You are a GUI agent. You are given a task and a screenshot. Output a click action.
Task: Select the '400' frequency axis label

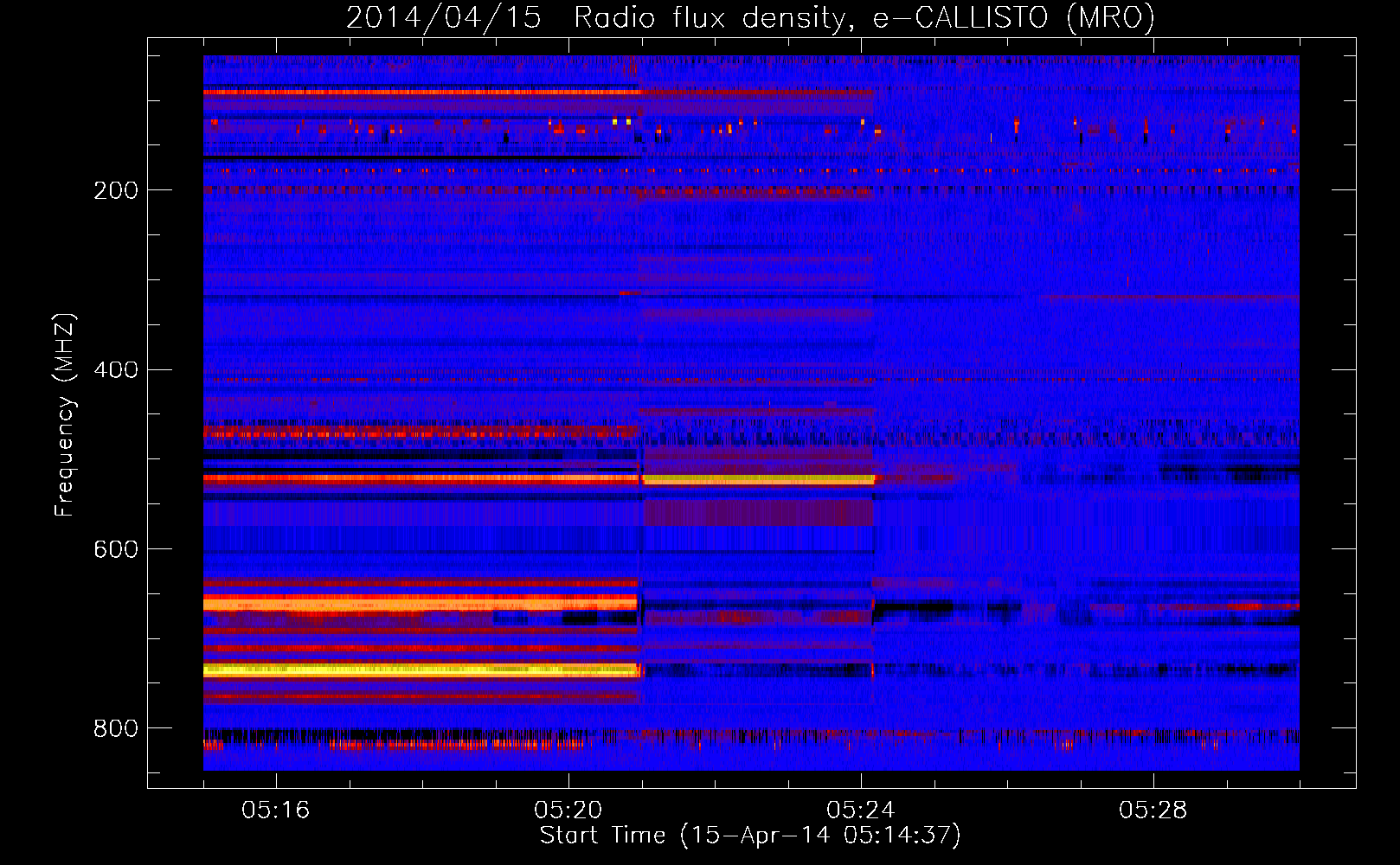tap(116, 370)
